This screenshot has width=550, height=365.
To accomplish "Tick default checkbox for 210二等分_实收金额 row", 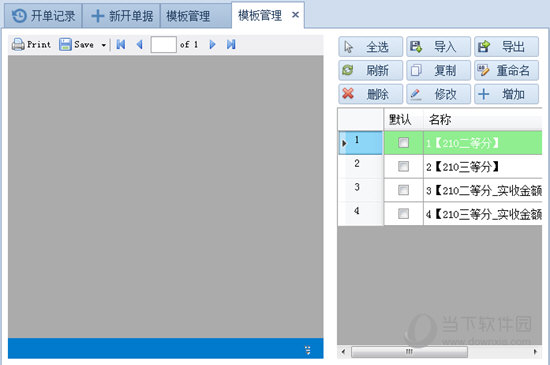I will click(x=403, y=190).
